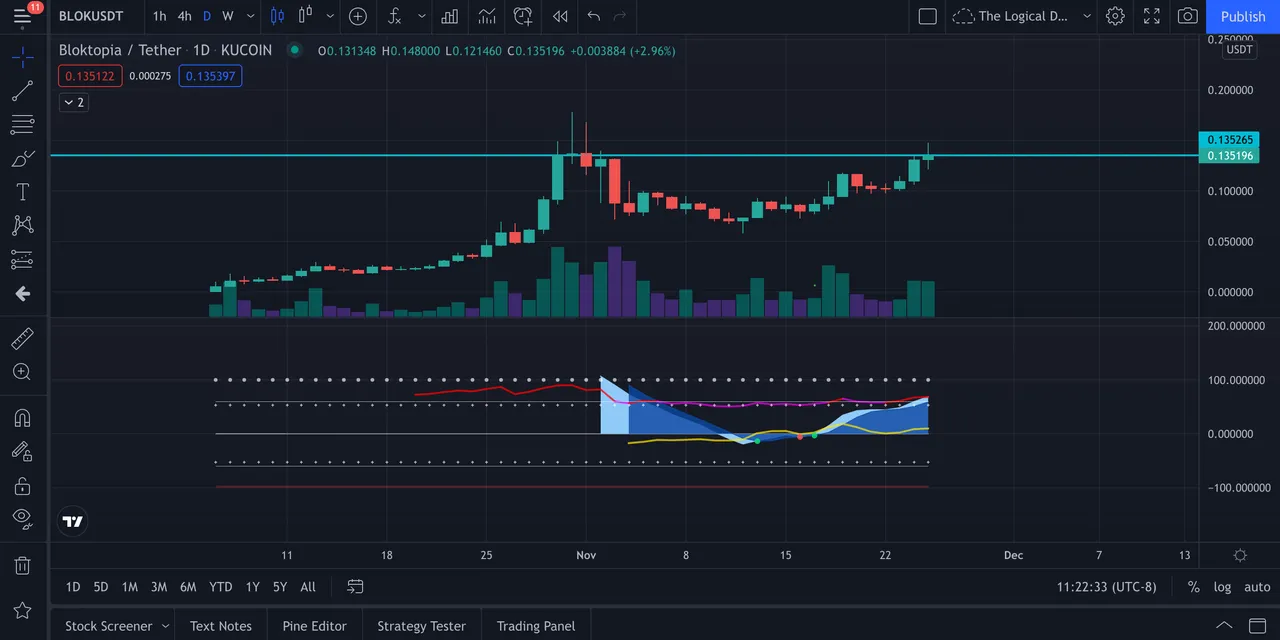Viewport: 1280px width, 640px height.
Task: Remove drawings with the trash icon
Action: 22,566
